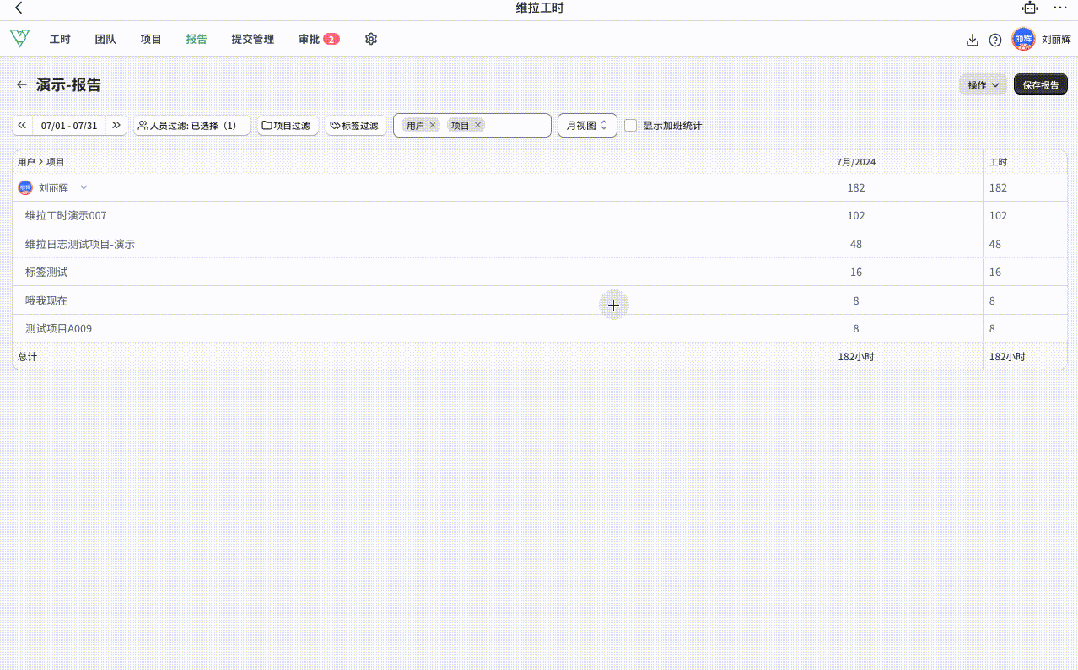Open the 提交管理 tab
The height and width of the screenshot is (670, 1078).
coord(252,39)
